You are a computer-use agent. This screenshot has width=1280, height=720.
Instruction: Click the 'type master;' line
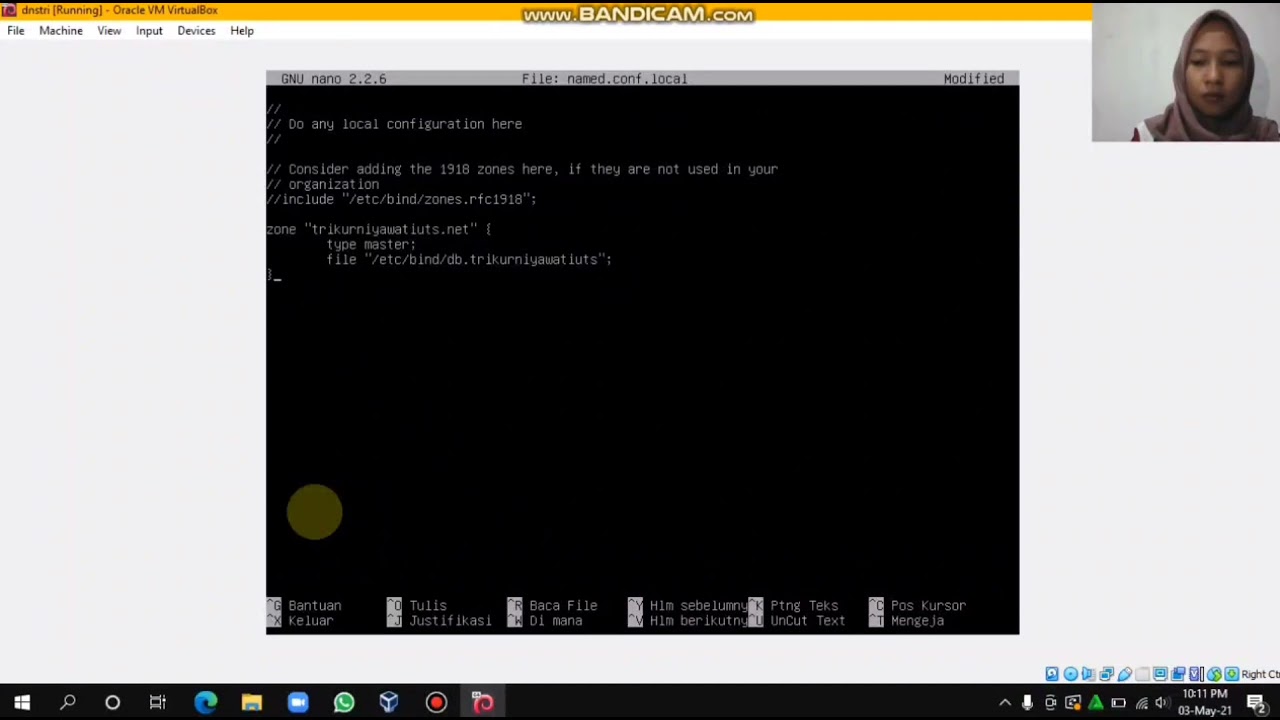(371, 244)
